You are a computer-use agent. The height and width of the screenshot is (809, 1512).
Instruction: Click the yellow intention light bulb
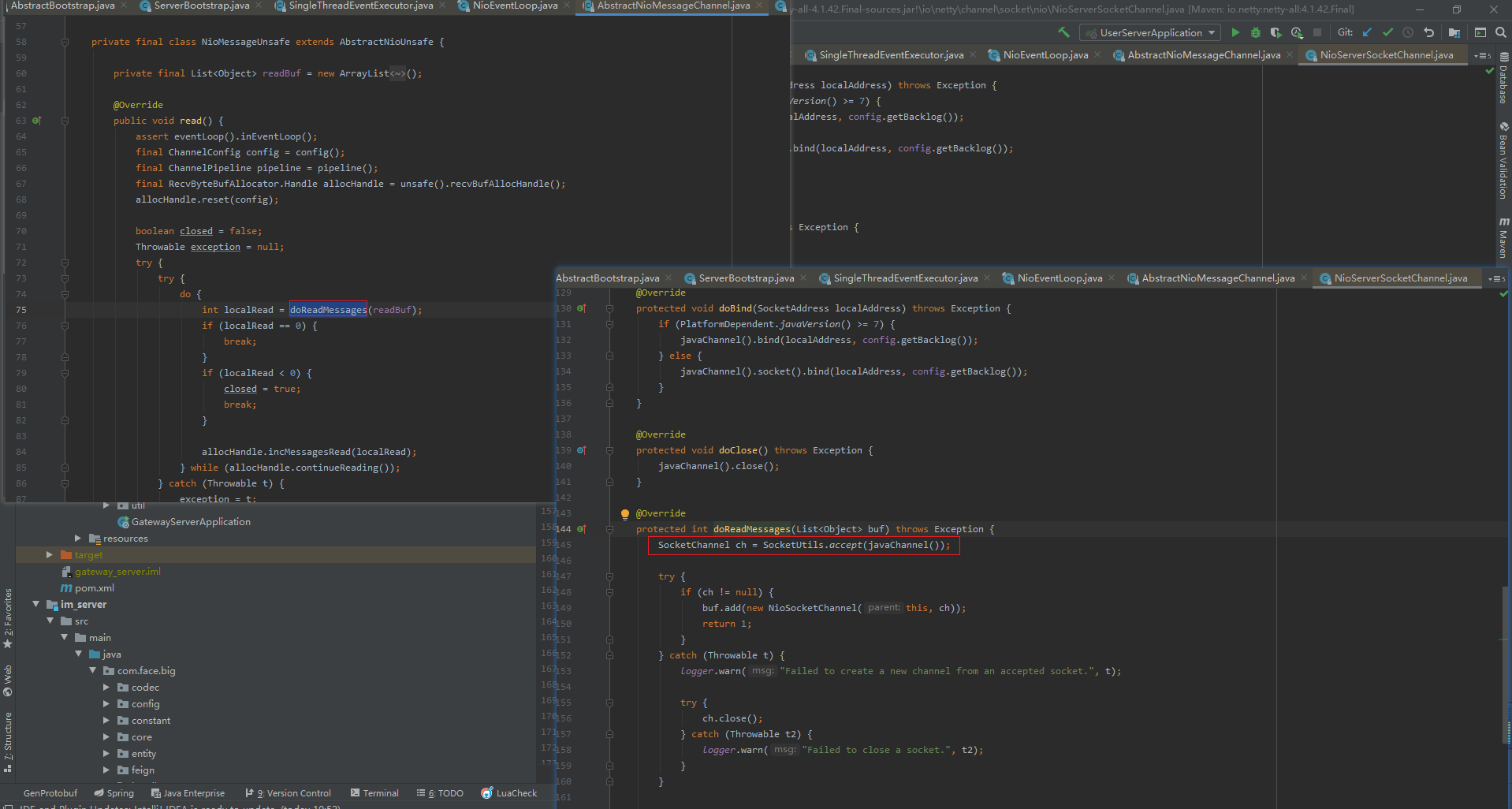coord(625,514)
